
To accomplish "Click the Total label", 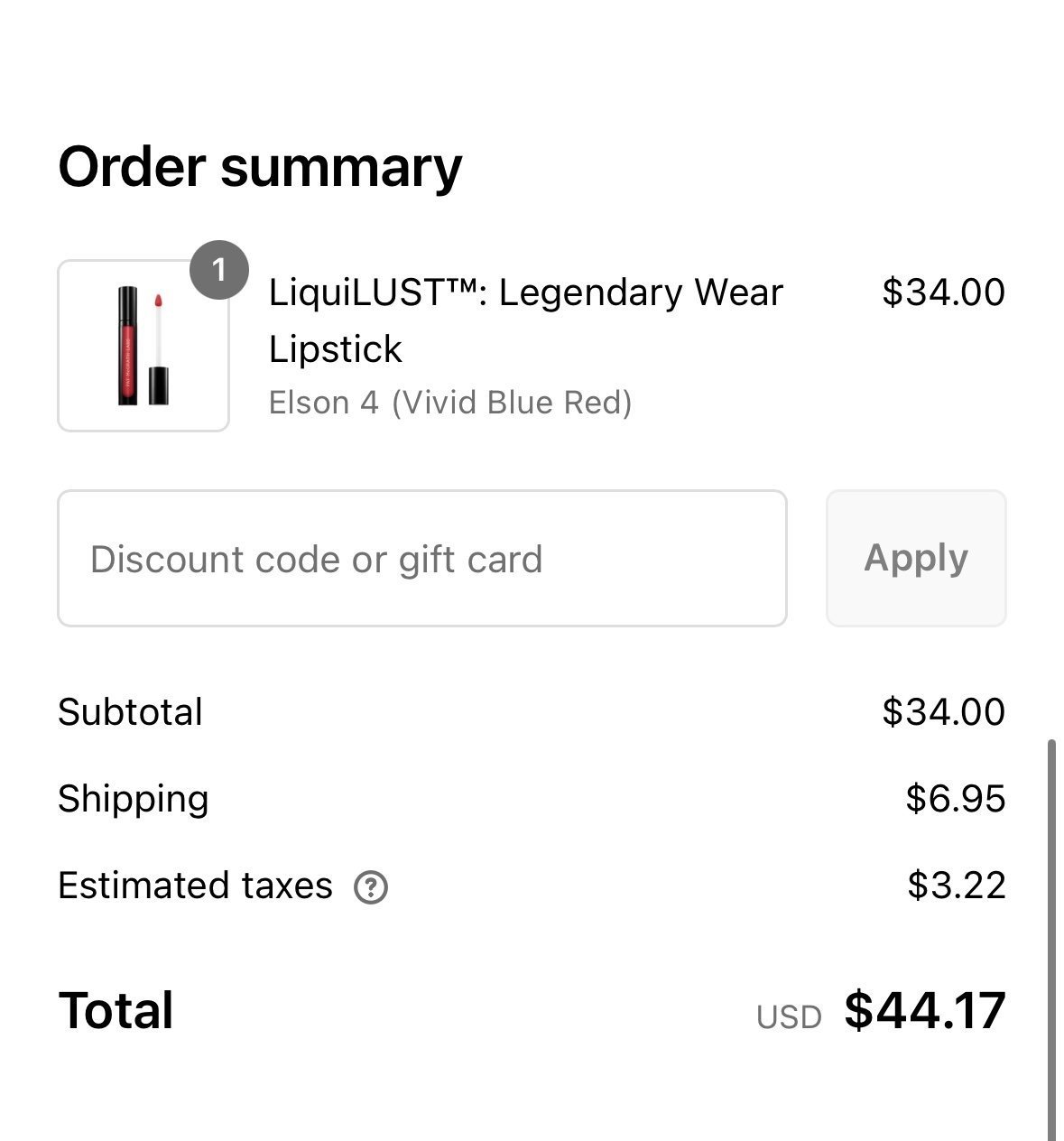I will tap(116, 1010).
